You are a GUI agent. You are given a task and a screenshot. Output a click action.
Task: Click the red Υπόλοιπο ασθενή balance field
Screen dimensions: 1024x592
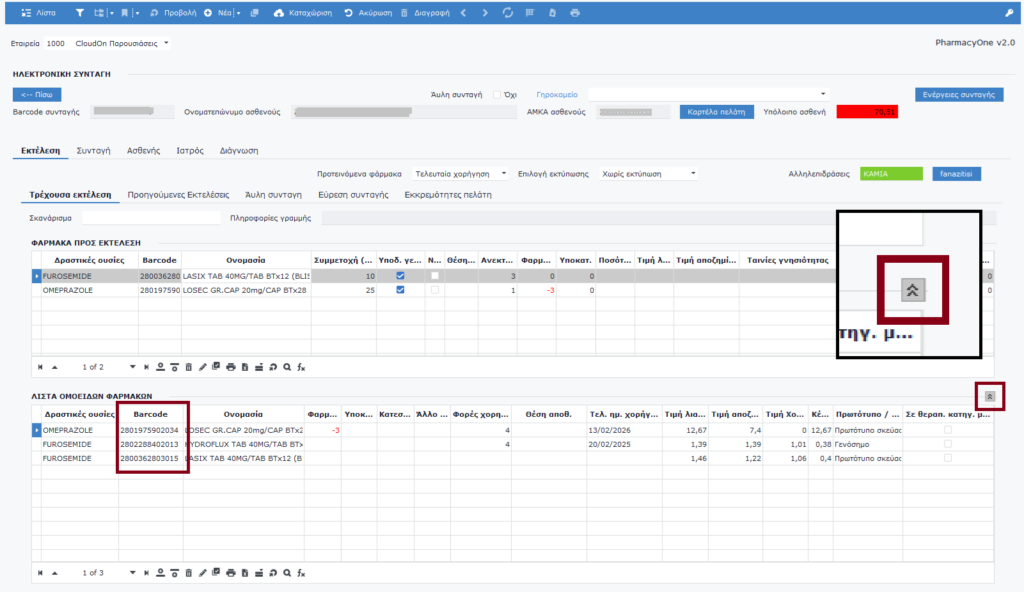point(867,112)
